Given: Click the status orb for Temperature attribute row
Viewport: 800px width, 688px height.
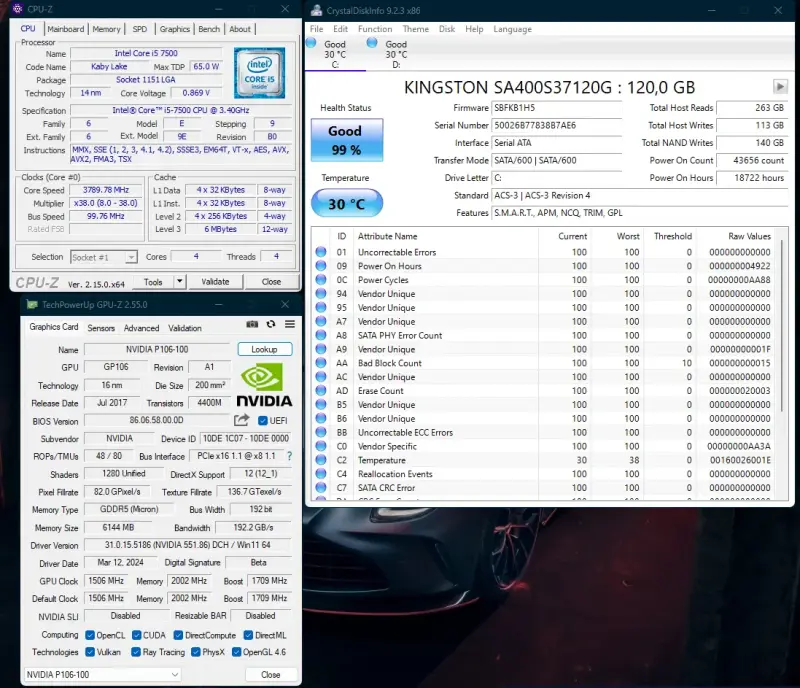Looking at the screenshot, I should (320, 459).
